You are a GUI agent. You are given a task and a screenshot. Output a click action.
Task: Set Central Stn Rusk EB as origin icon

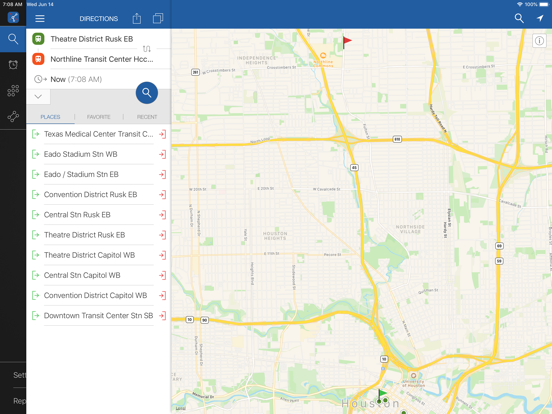point(36,215)
